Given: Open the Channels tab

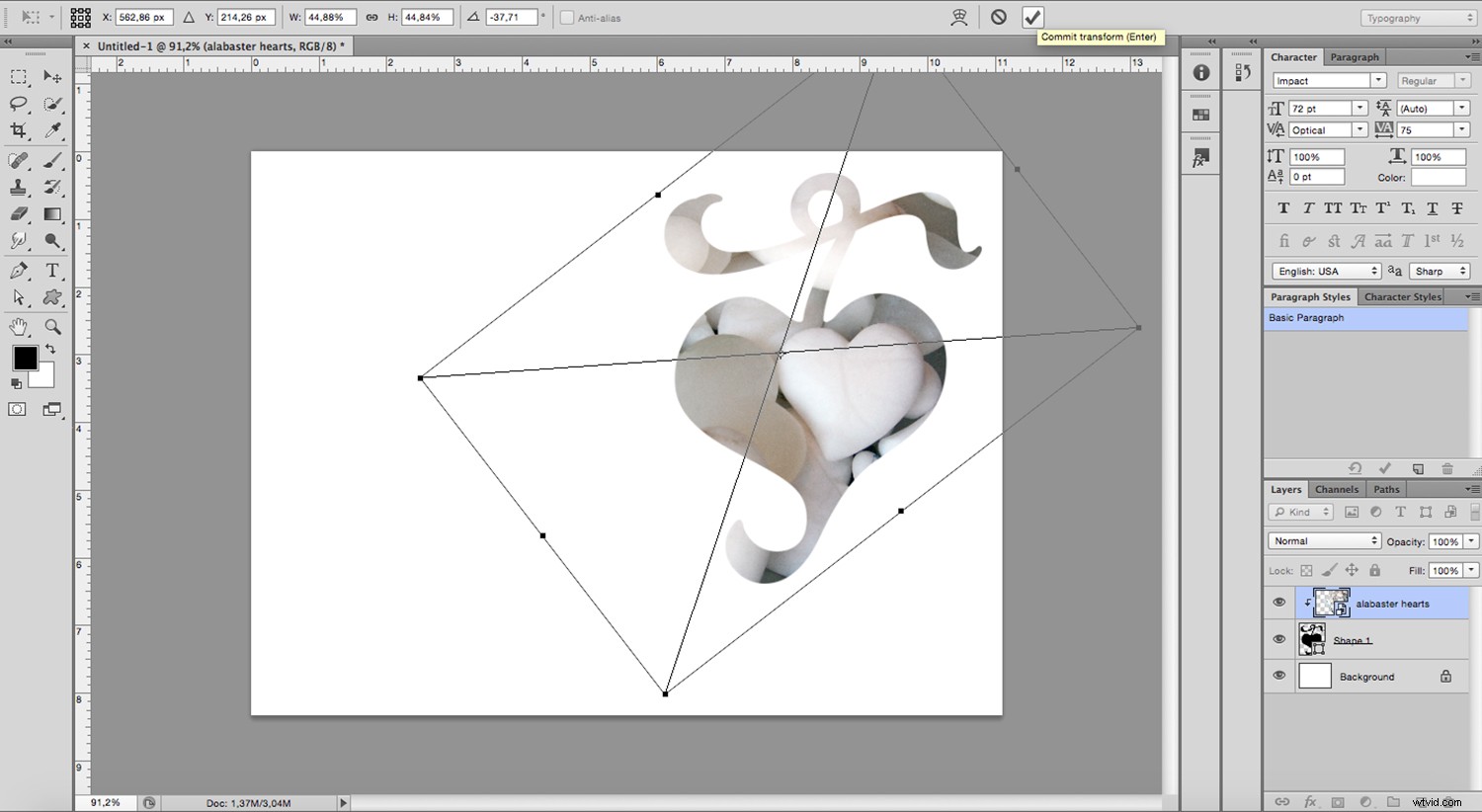Looking at the screenshot, I should coord(1336,488).
